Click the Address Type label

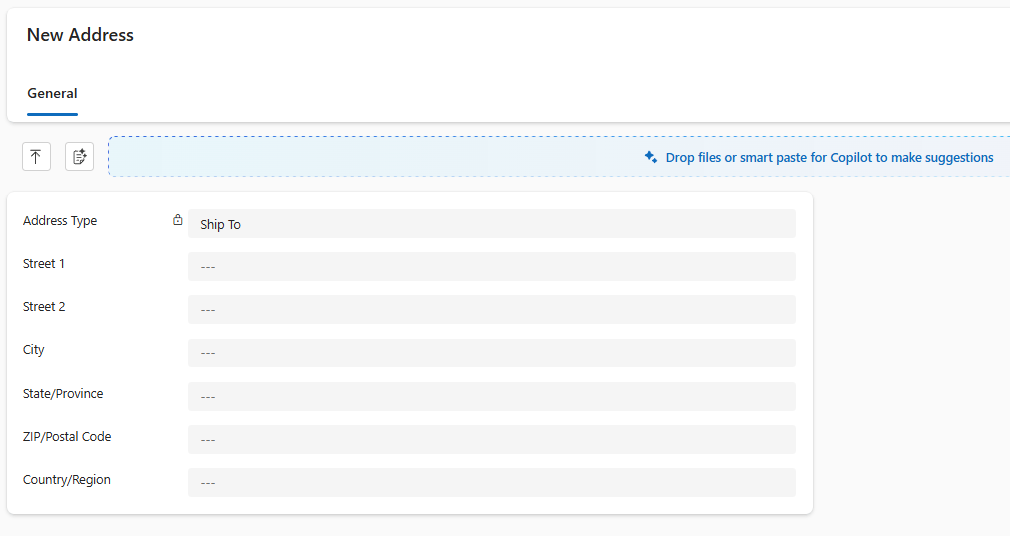[60, 221]
